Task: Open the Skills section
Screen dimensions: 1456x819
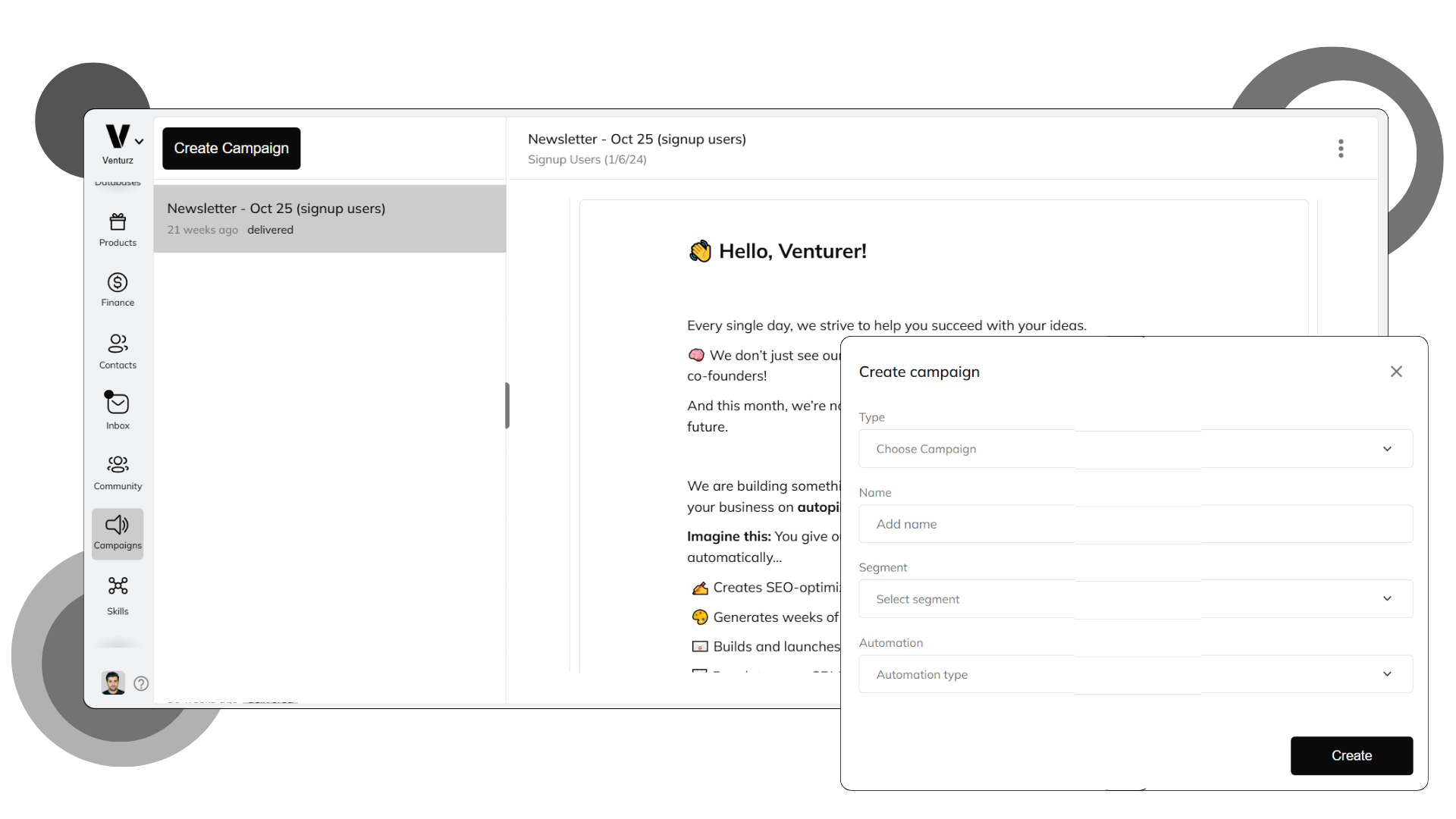Action: click(118, 595)
